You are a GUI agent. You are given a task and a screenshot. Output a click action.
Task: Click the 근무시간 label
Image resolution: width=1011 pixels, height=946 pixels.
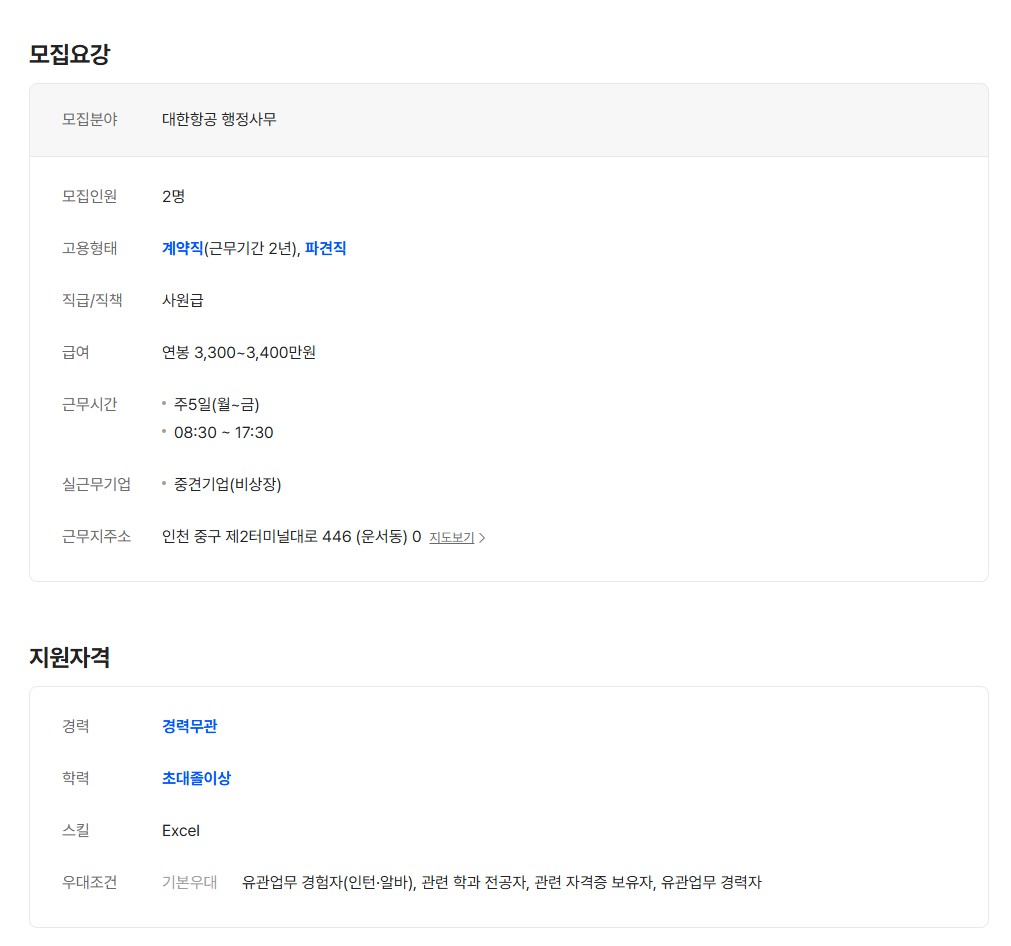pos(90,404)
